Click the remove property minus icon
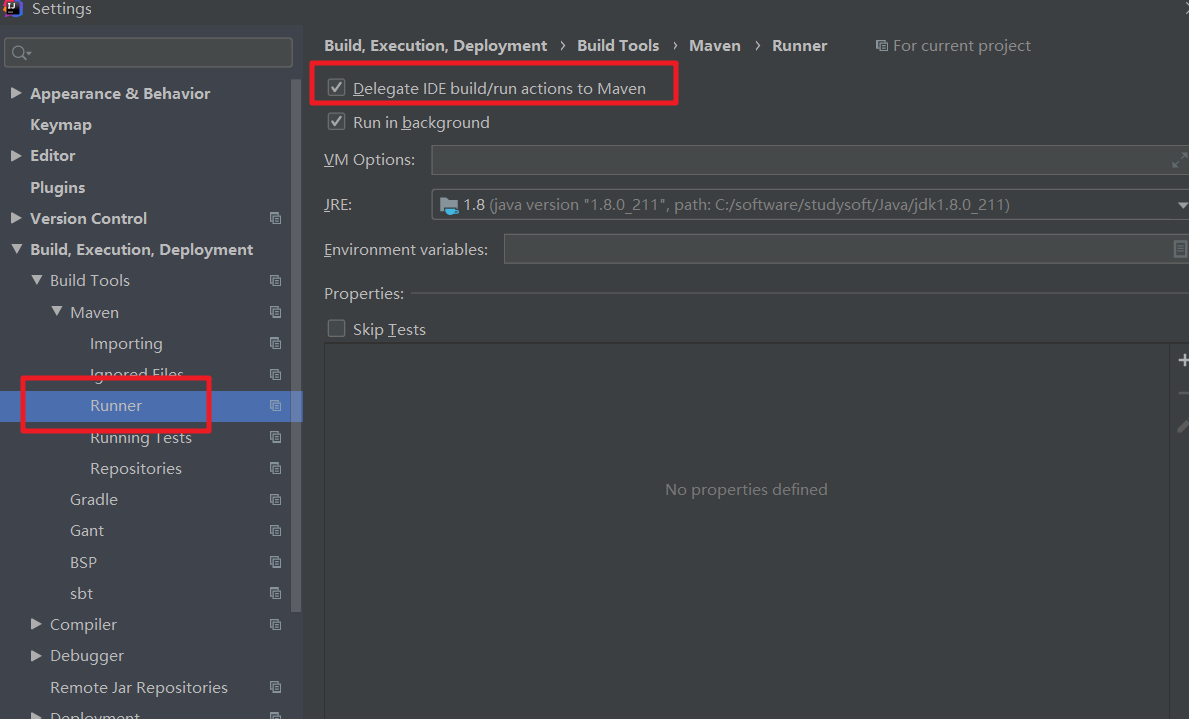The width and height of the screenshot is (1189, 719). coord(1183,392)
